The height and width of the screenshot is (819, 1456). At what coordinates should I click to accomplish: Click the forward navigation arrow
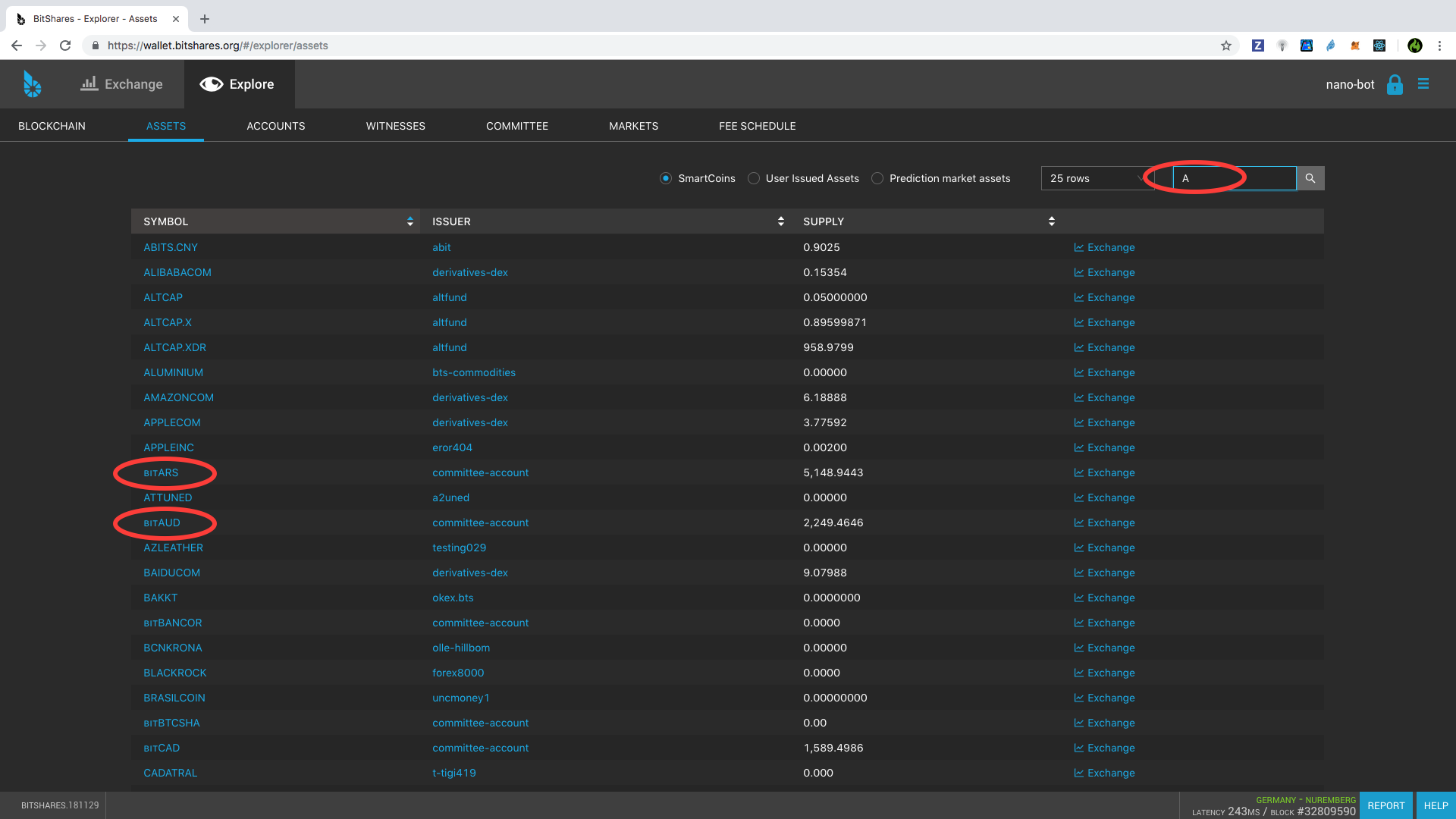(x=41, y=45)
